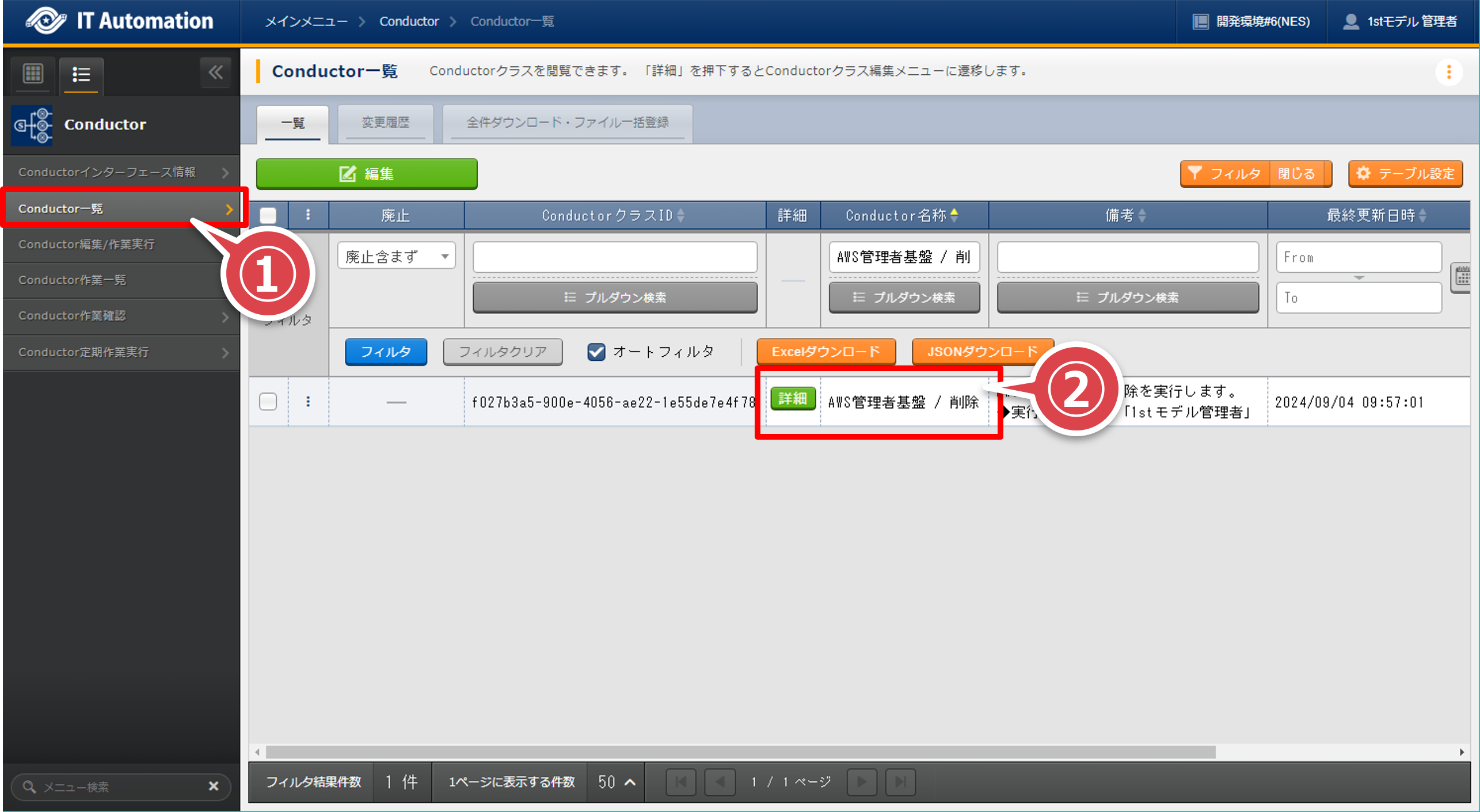Switch sidebar to list view icon
The image size is (1480, 812).
point(81,74)
